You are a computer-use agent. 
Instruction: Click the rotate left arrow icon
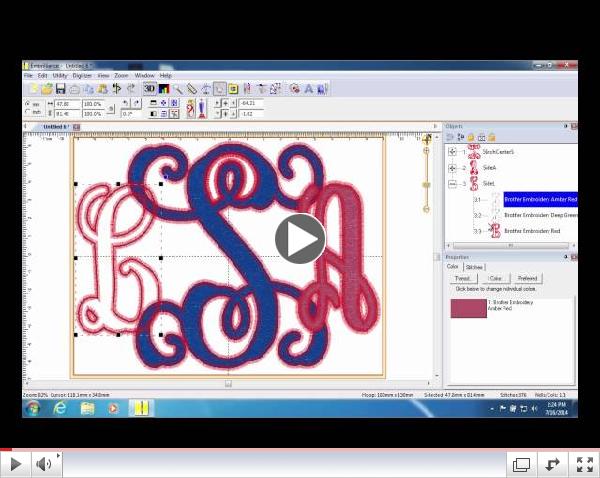tap(125, 103)
